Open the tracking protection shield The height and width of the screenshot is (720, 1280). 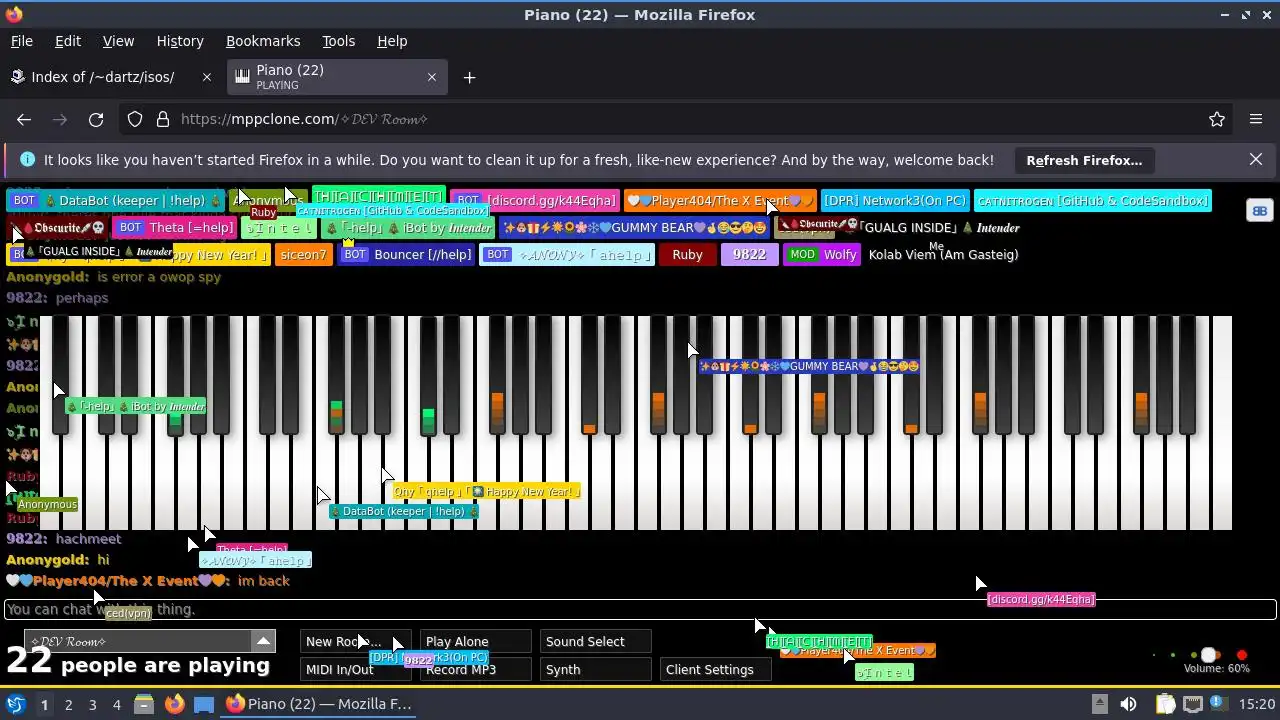135,119
